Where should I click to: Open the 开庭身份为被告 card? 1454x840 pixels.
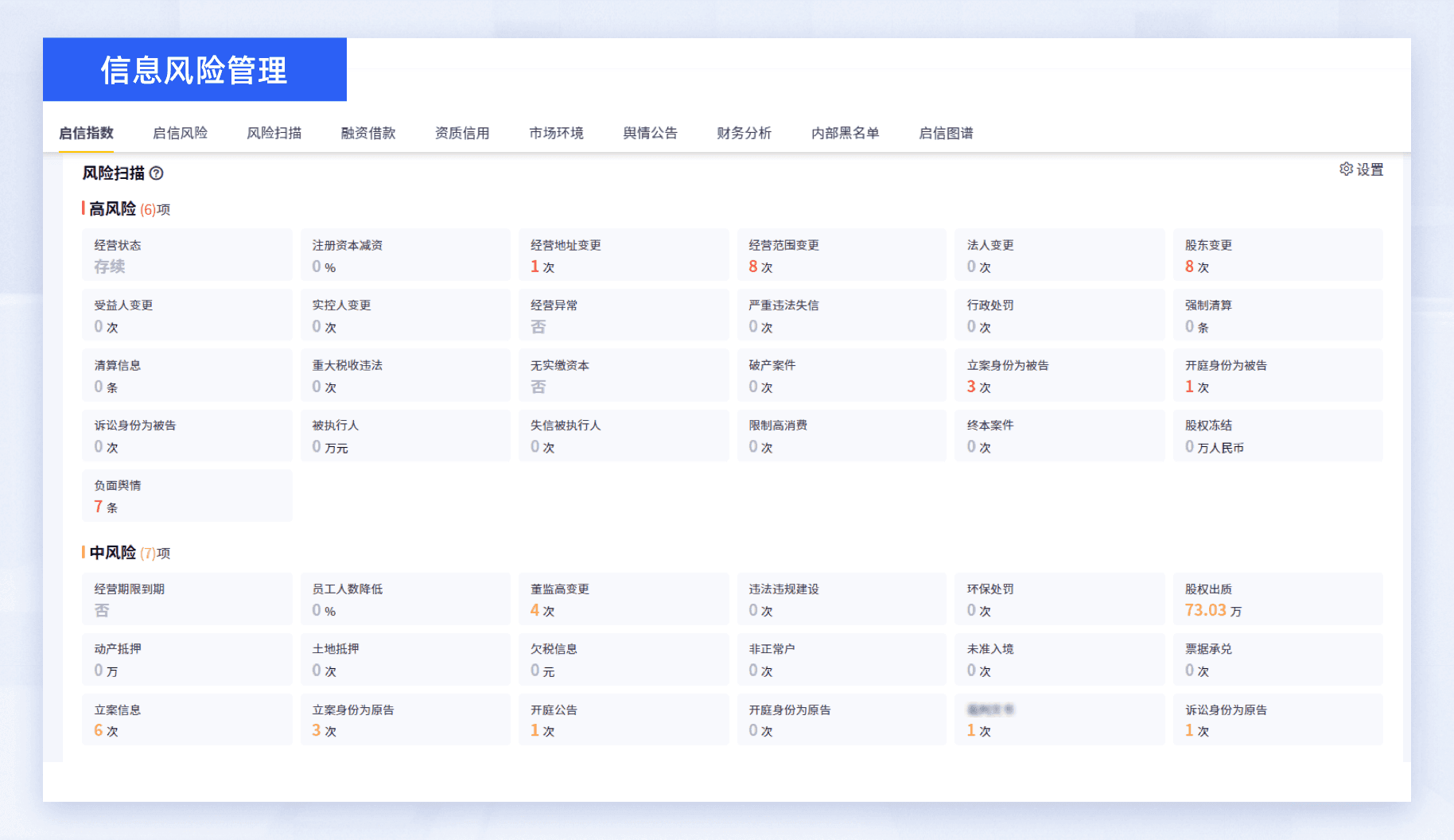1277,375
